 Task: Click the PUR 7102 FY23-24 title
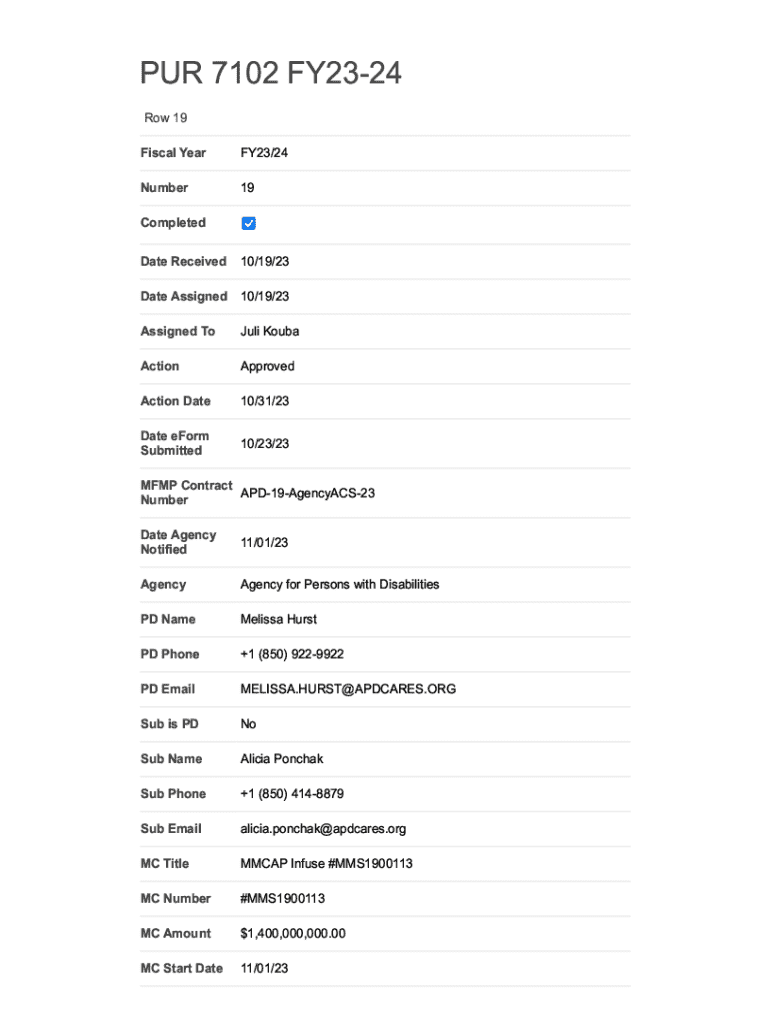point(271,73)
